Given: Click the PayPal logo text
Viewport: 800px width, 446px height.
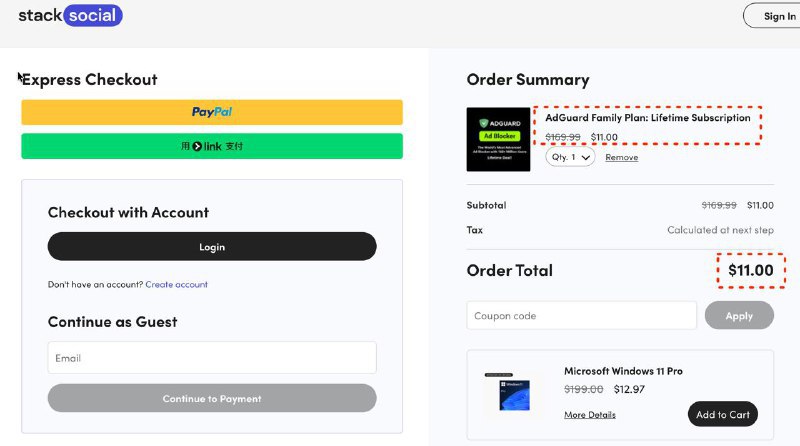Looking at the screenshot, I should (x=212, y=112).
